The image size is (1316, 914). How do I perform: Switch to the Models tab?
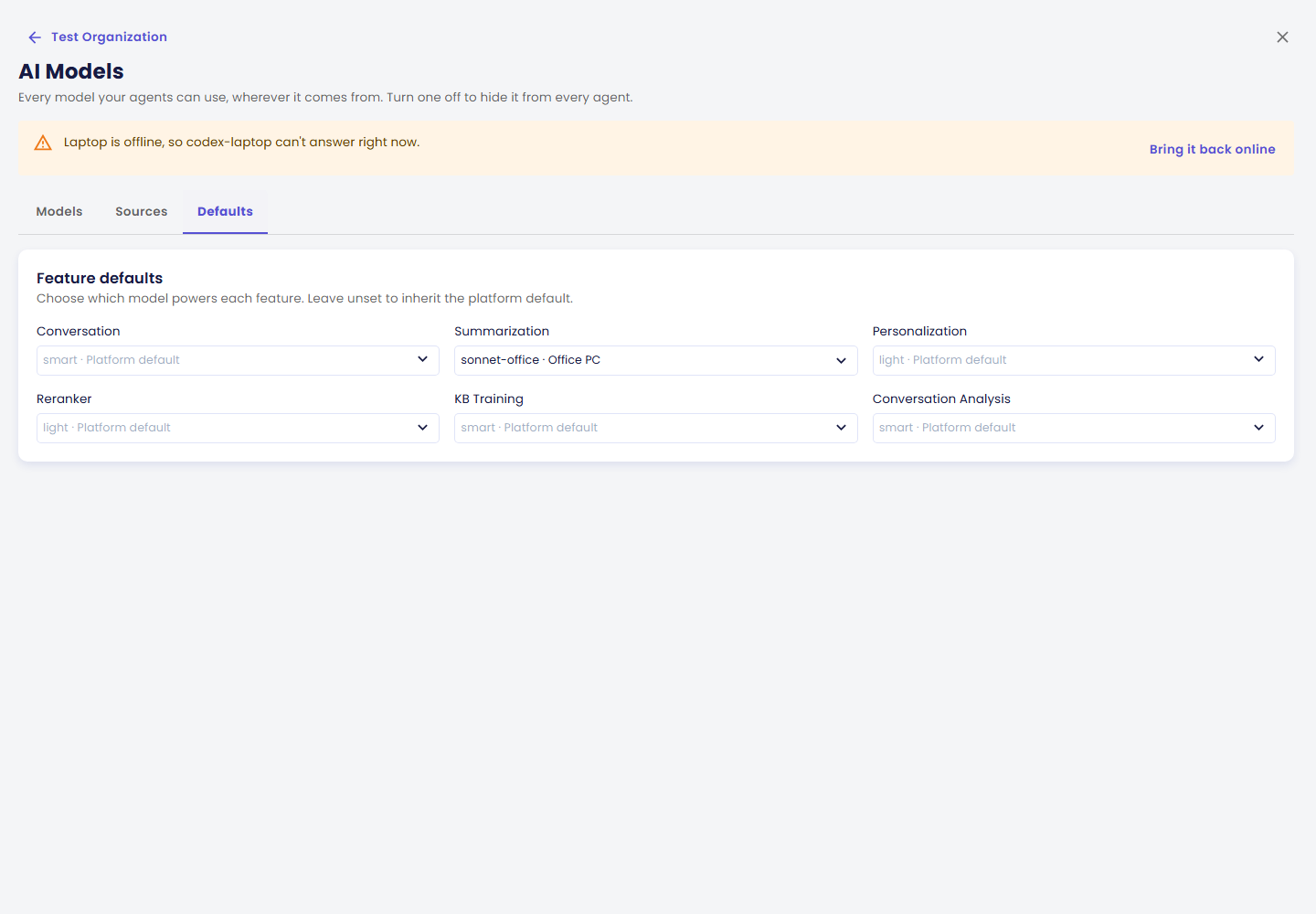click(x=59, y=212)
